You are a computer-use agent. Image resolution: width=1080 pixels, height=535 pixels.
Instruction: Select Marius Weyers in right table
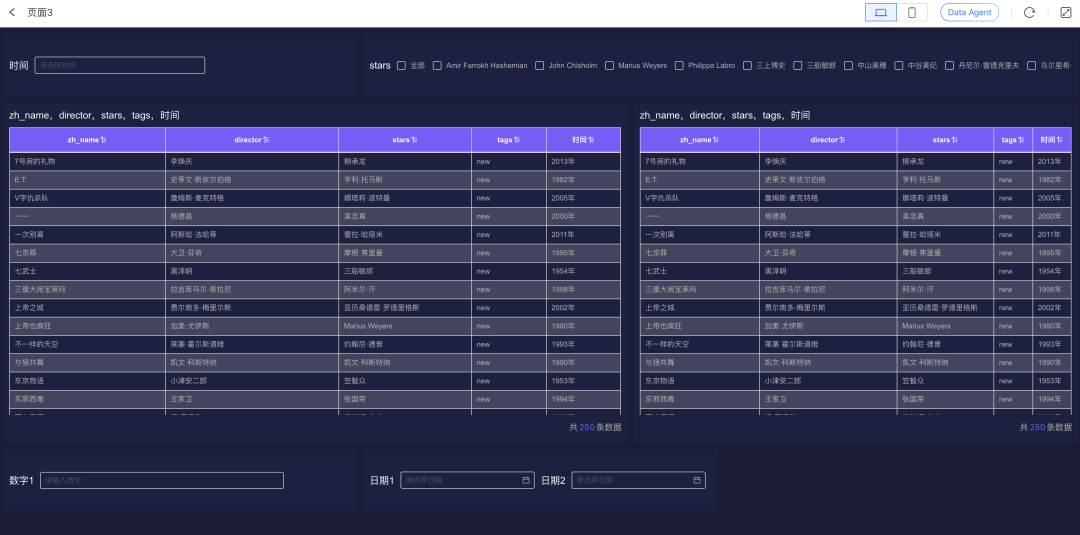pyautogui.click(x=926, y=326)
